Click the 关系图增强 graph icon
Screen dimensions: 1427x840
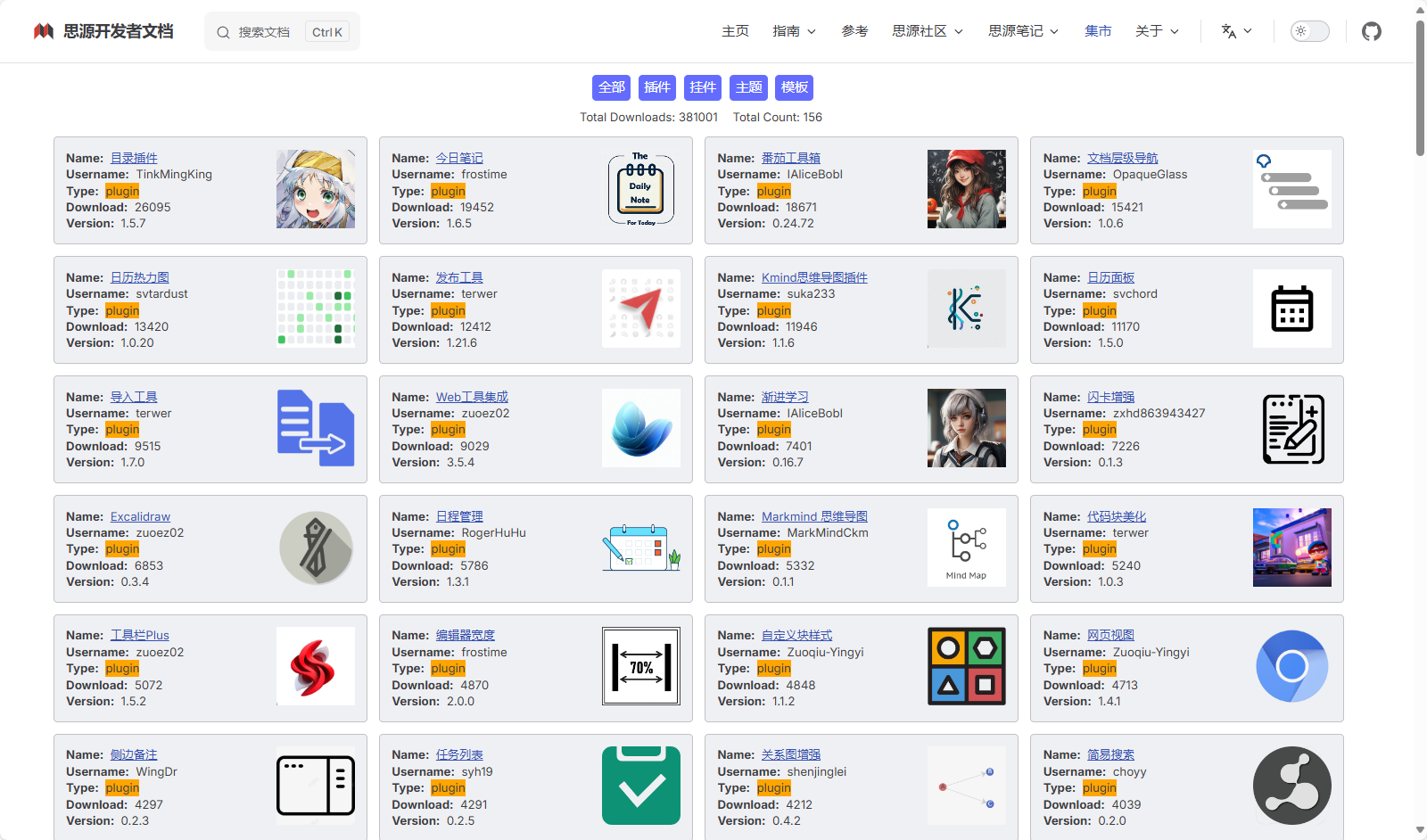(967, 786)
